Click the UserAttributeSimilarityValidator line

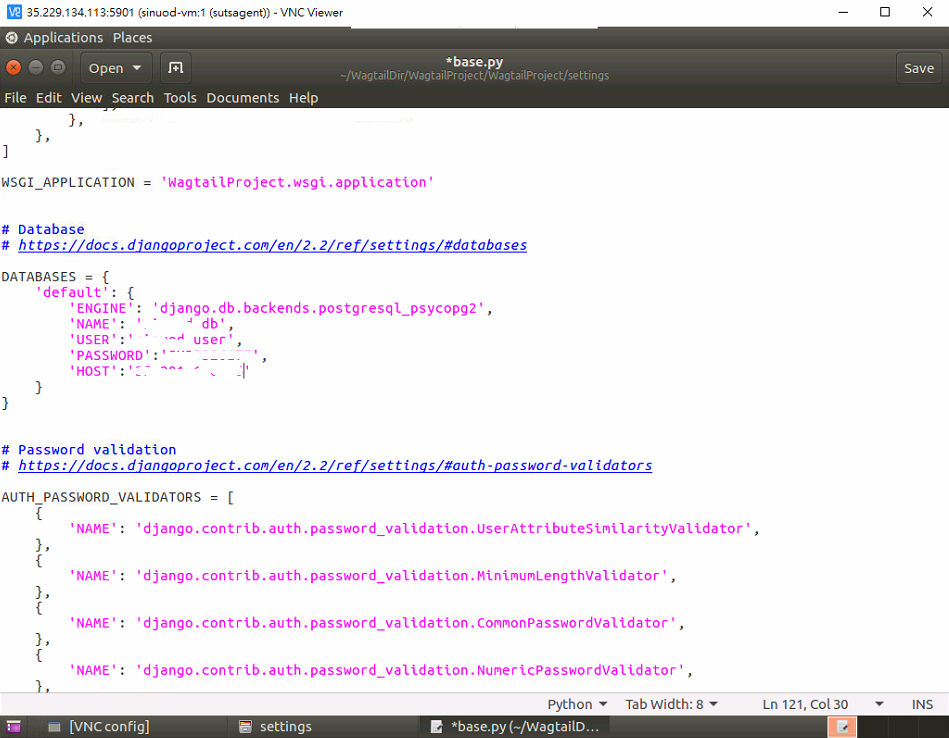click(x=414, y=529)
